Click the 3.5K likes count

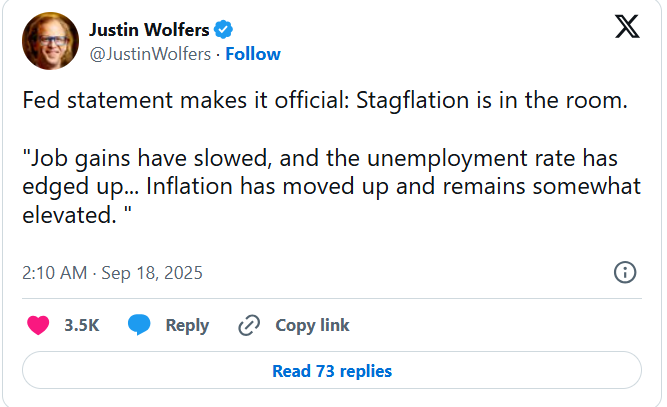(80, 325)
